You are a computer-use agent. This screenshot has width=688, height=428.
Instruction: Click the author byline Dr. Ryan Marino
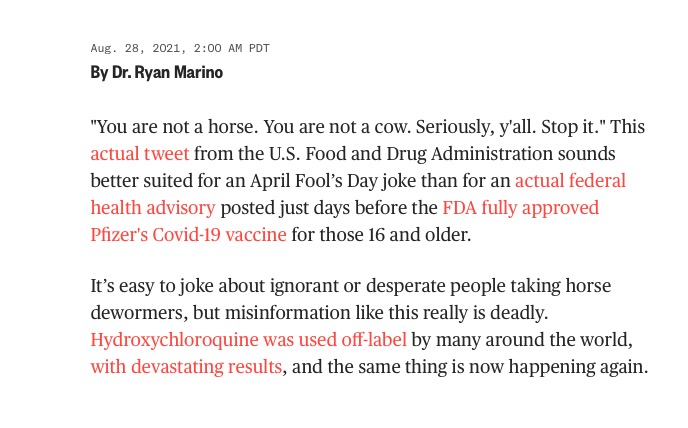157,72
